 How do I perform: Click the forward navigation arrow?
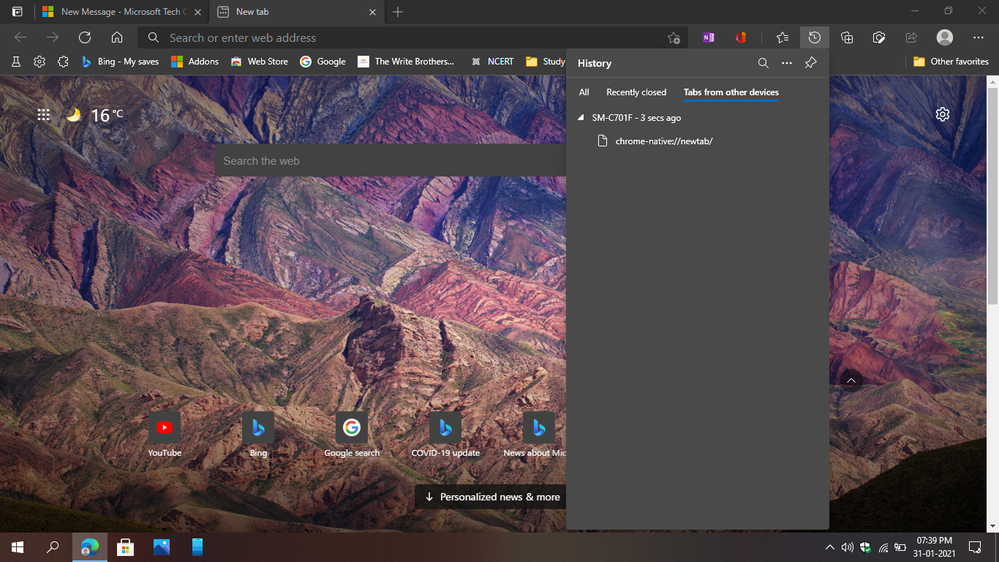(x=52, y=38)
